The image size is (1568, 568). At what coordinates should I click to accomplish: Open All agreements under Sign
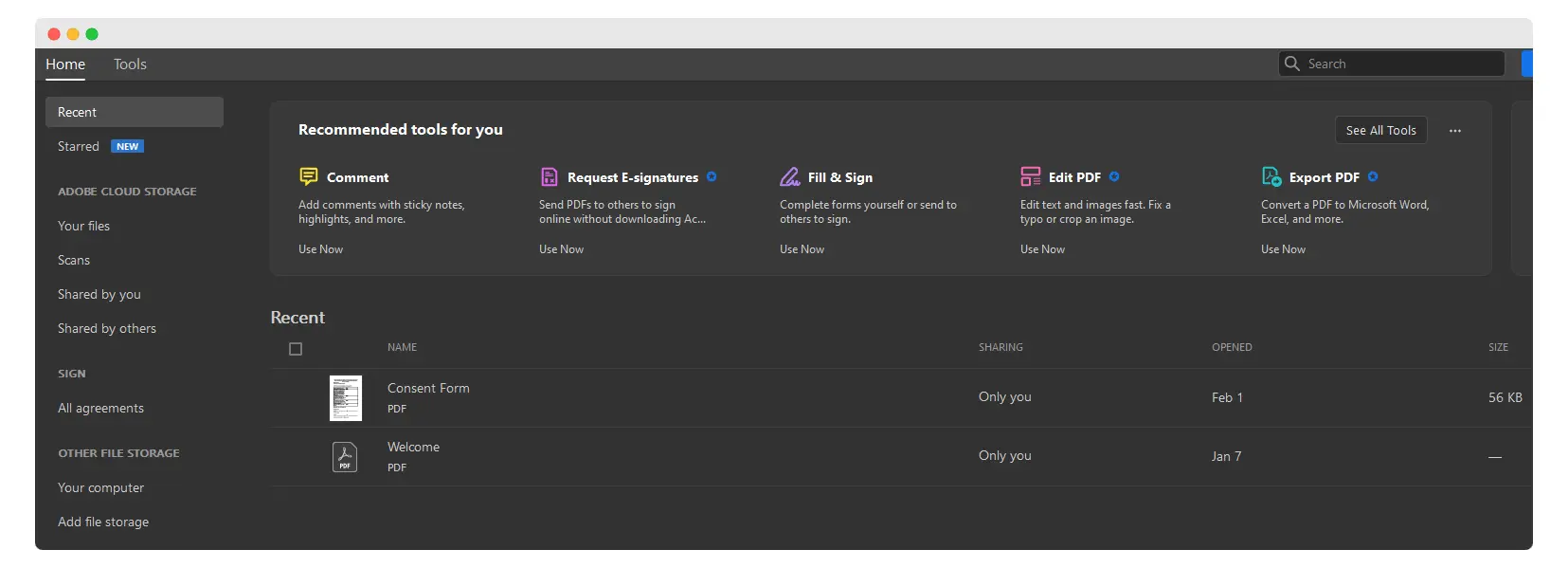100,408
